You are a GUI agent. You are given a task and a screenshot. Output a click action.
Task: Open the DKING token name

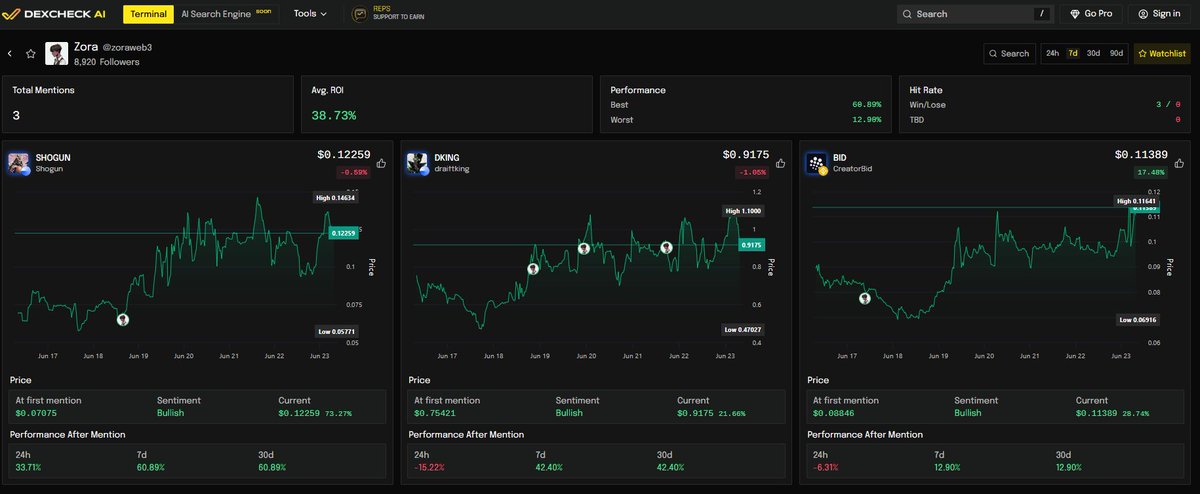click(448, 157)
